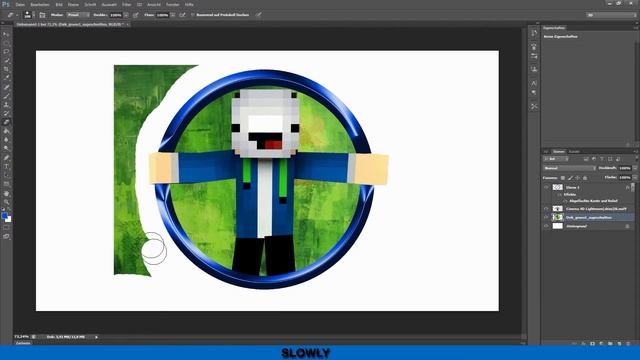Select the Move tool
The height and width of the screenshot is (360, 640).
(x=6, y=34)
